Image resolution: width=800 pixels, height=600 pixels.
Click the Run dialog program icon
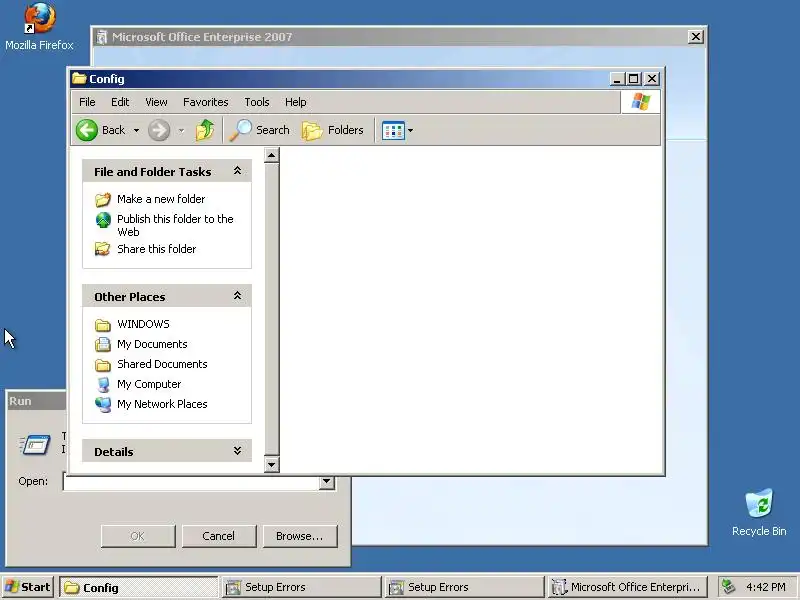coord(35,444)
